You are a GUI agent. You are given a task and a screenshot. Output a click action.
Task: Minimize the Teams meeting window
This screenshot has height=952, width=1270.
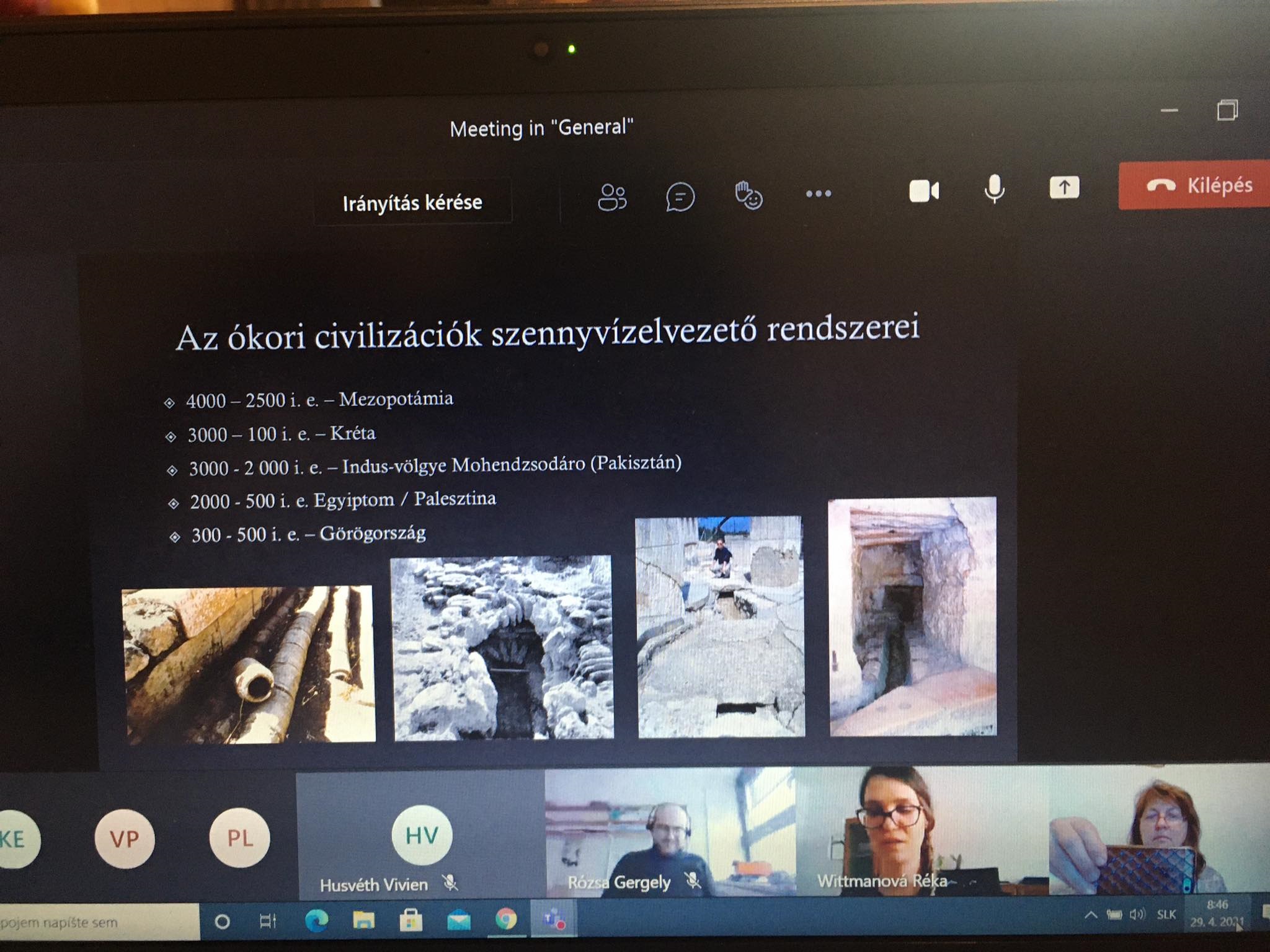pos(1170,110)
